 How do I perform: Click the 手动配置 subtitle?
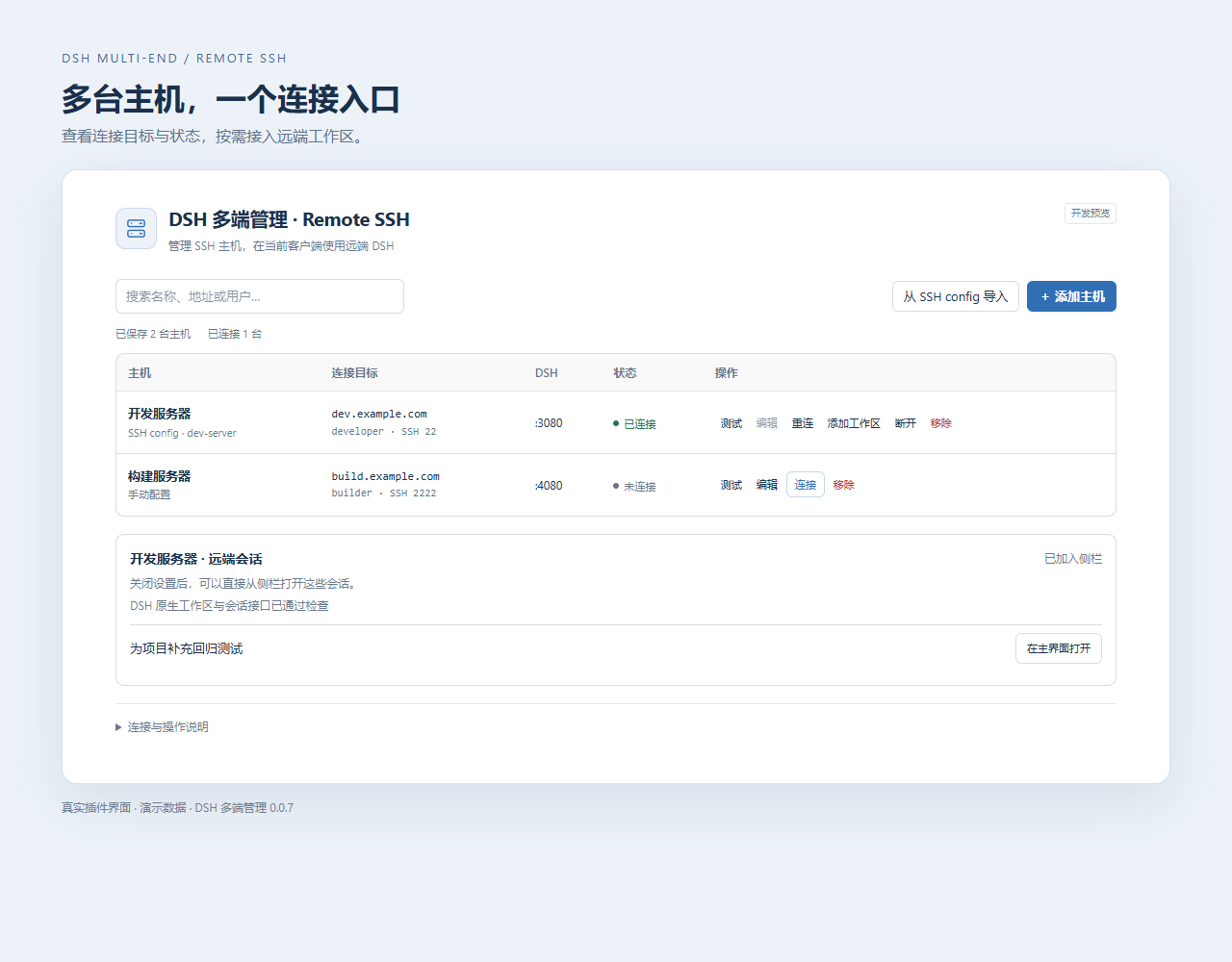click(149, 494)
